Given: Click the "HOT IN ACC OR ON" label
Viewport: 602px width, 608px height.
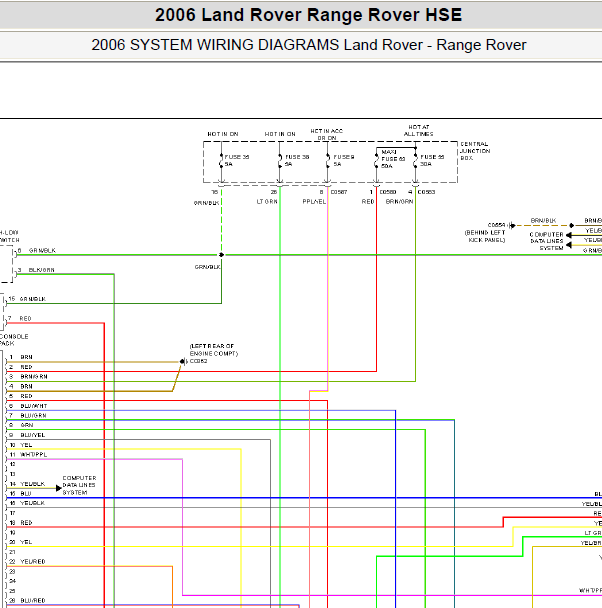Looking at the screenshot, I should [326, 134].
